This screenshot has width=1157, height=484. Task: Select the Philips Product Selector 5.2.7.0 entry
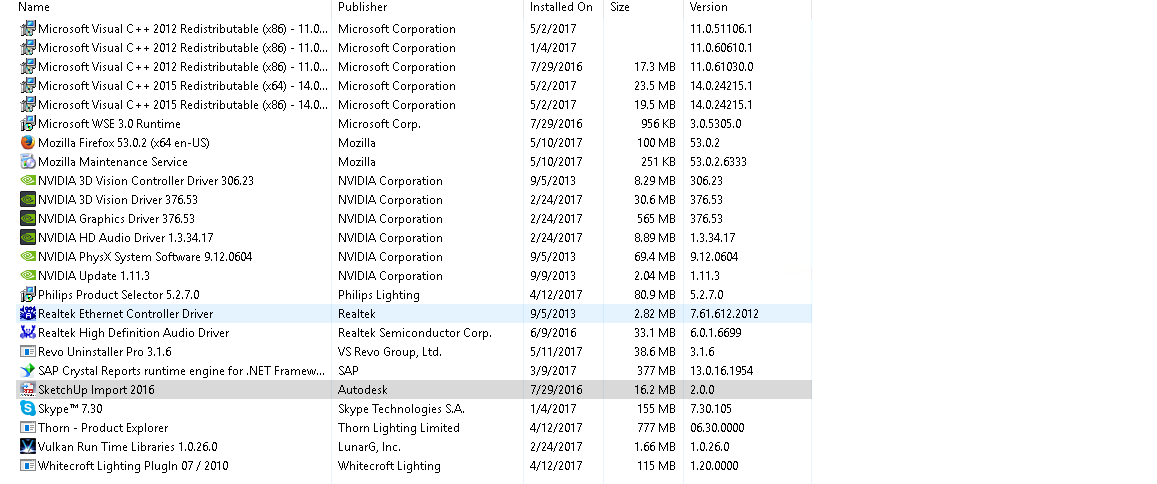pos(413,295)
